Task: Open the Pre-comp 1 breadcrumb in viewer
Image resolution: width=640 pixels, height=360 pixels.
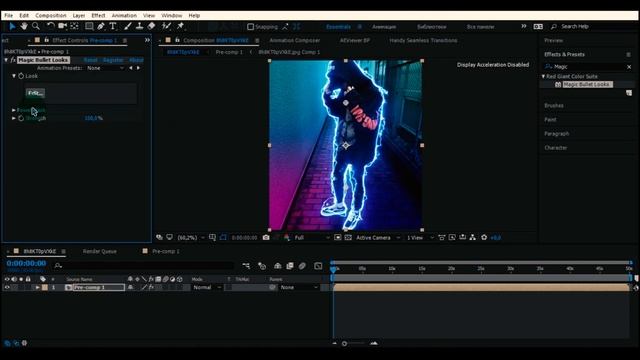Action: pos(229,52)
